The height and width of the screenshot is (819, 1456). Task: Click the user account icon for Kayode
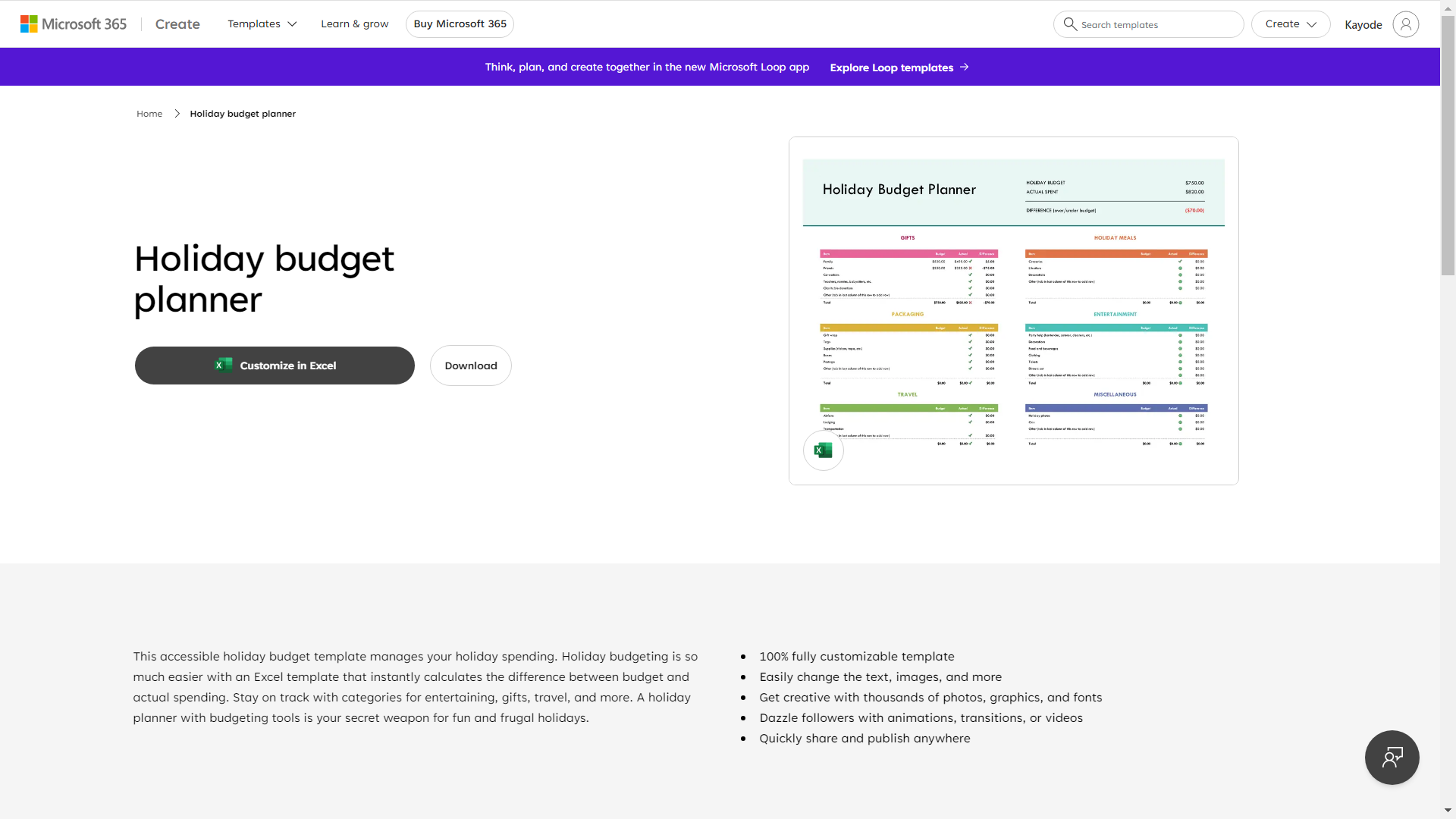(1405, 23)
